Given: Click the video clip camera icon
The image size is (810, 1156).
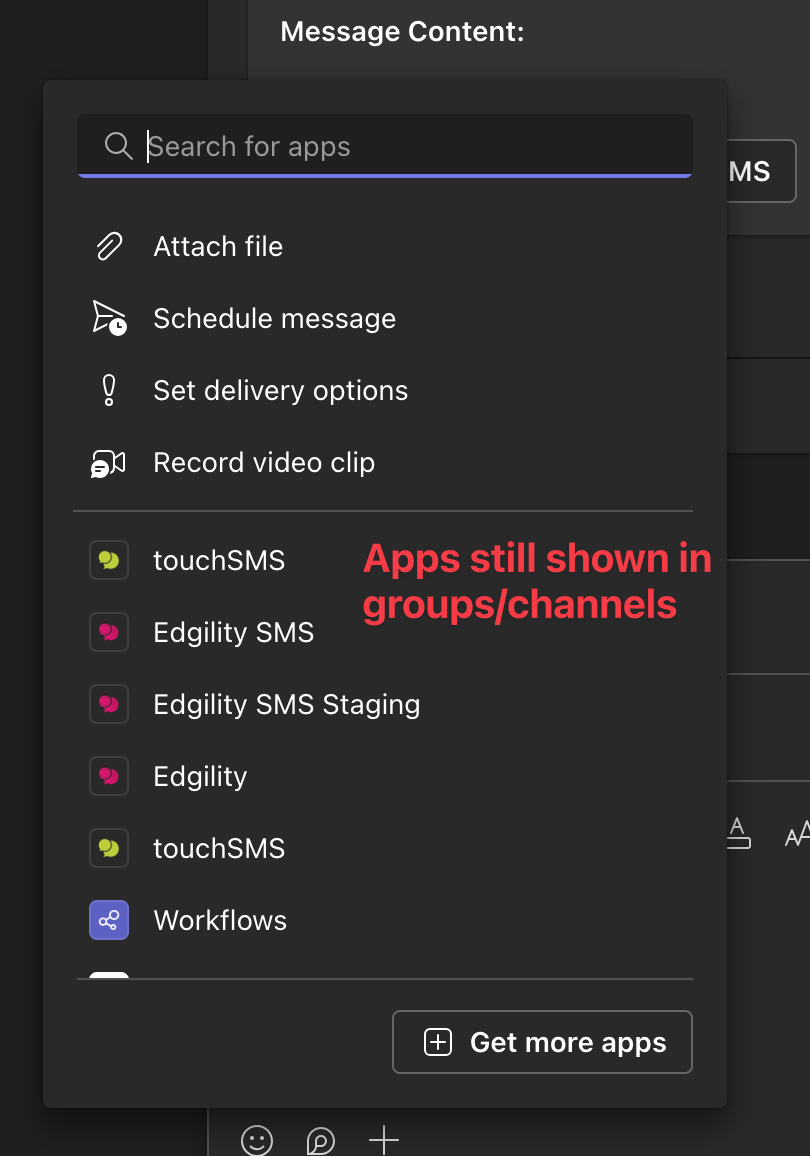Looking at the screenshot, I should [108, 464].
